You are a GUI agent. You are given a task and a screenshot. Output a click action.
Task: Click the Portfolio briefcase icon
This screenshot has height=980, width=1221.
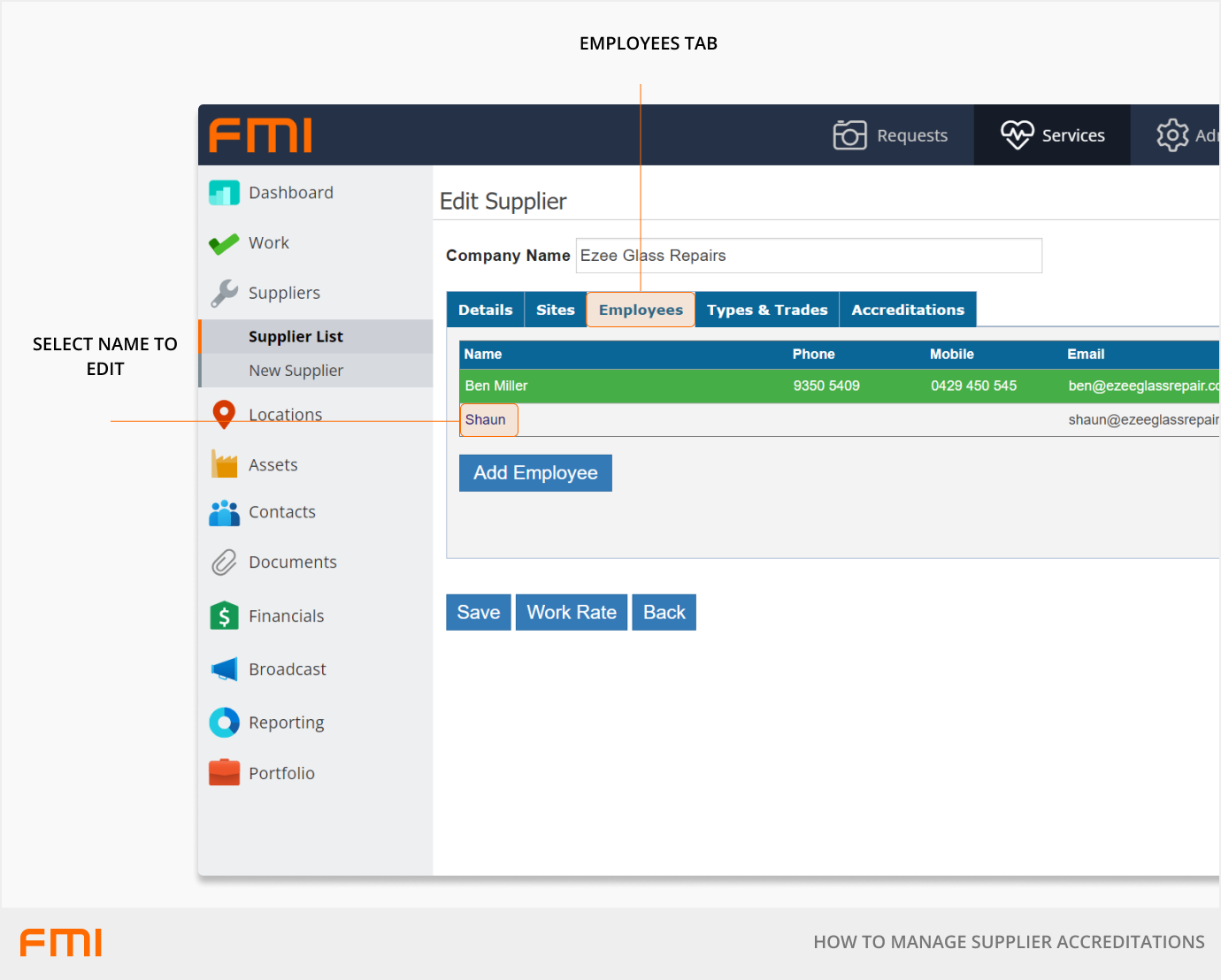(224, 773)
